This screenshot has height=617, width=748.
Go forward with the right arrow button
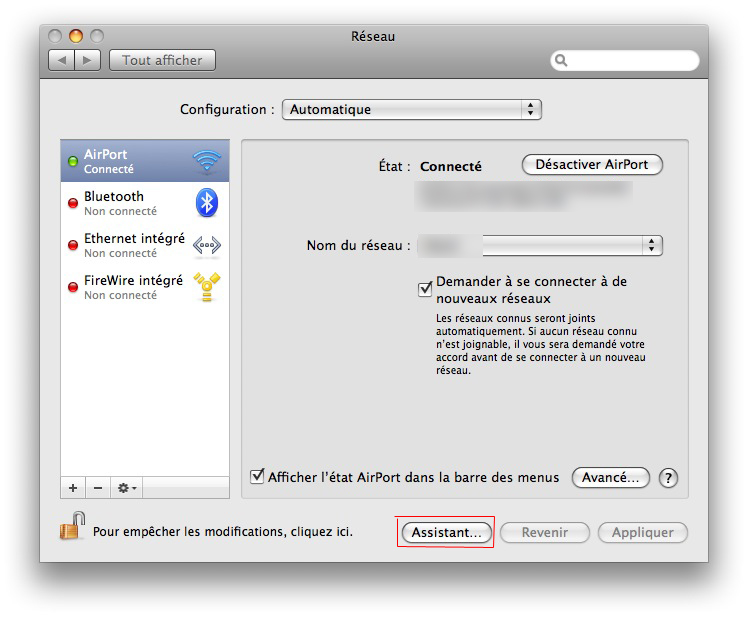[x=87, y=60]
